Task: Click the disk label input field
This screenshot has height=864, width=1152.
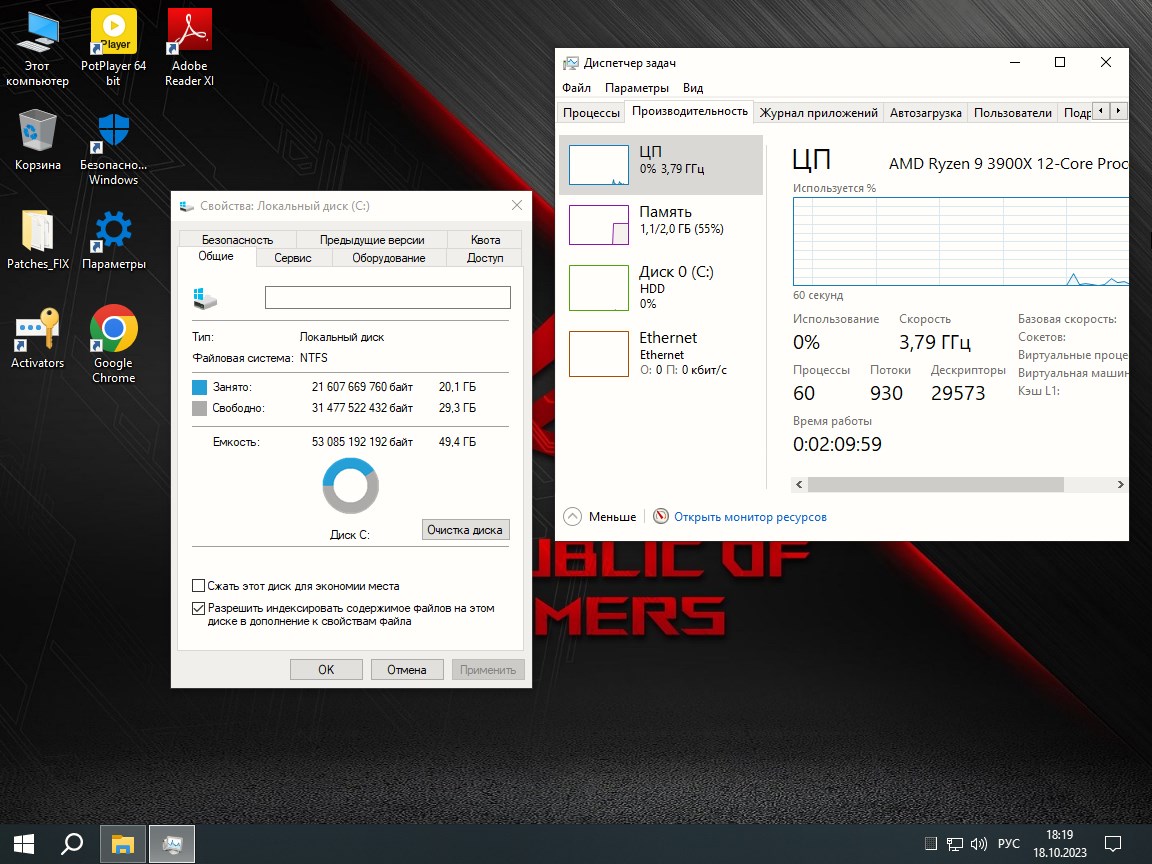Action: pyautogui.click(x=387, y=296)
